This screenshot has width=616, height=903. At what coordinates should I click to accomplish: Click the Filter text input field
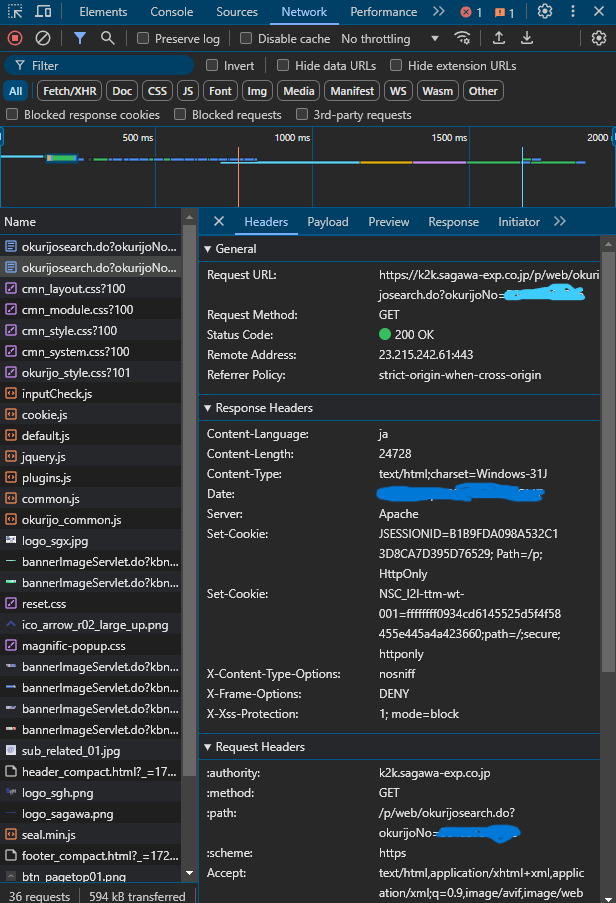pyautogui.click(x=100, y=65)
